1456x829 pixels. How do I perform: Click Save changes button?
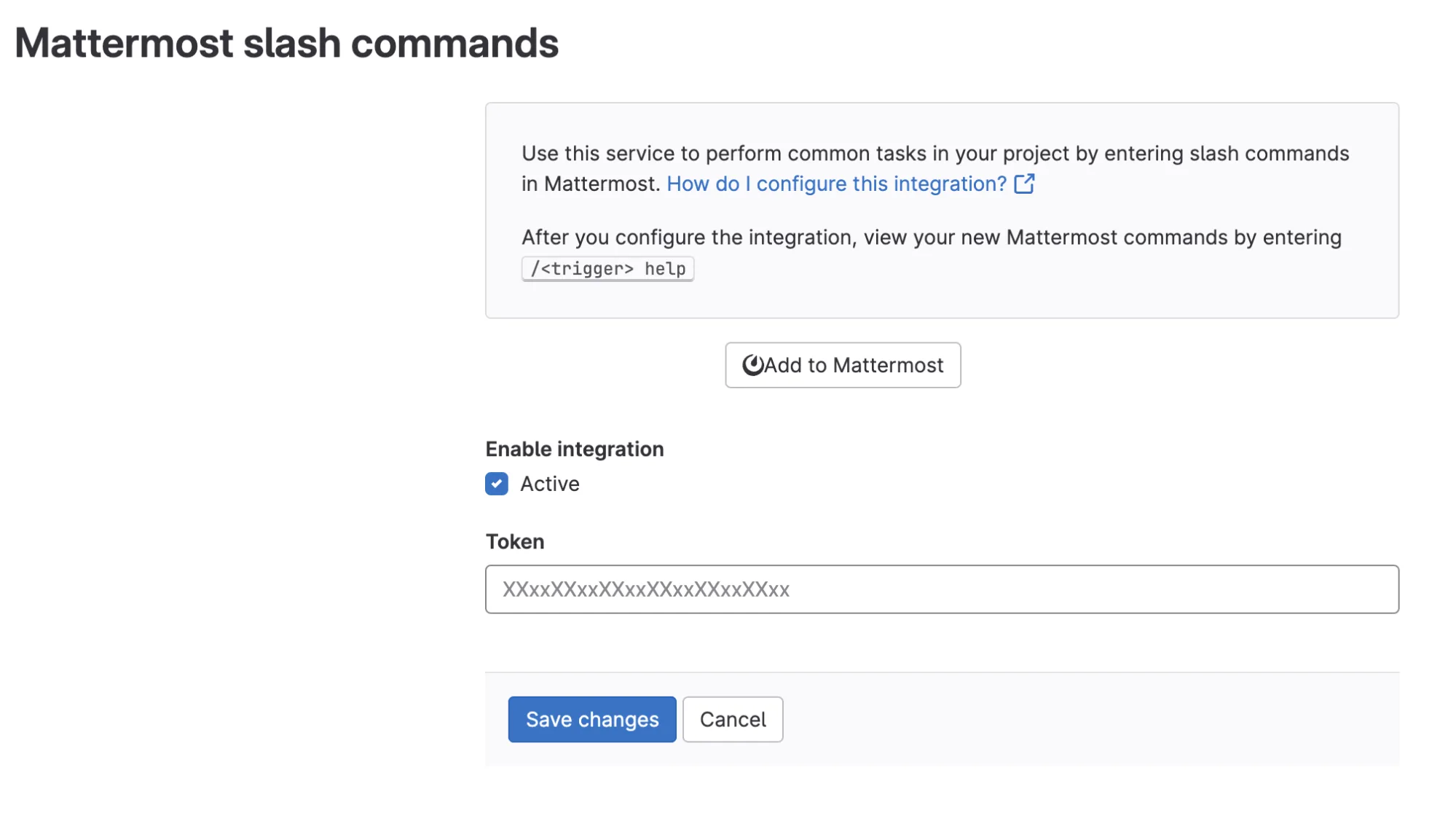pos(592,720)
